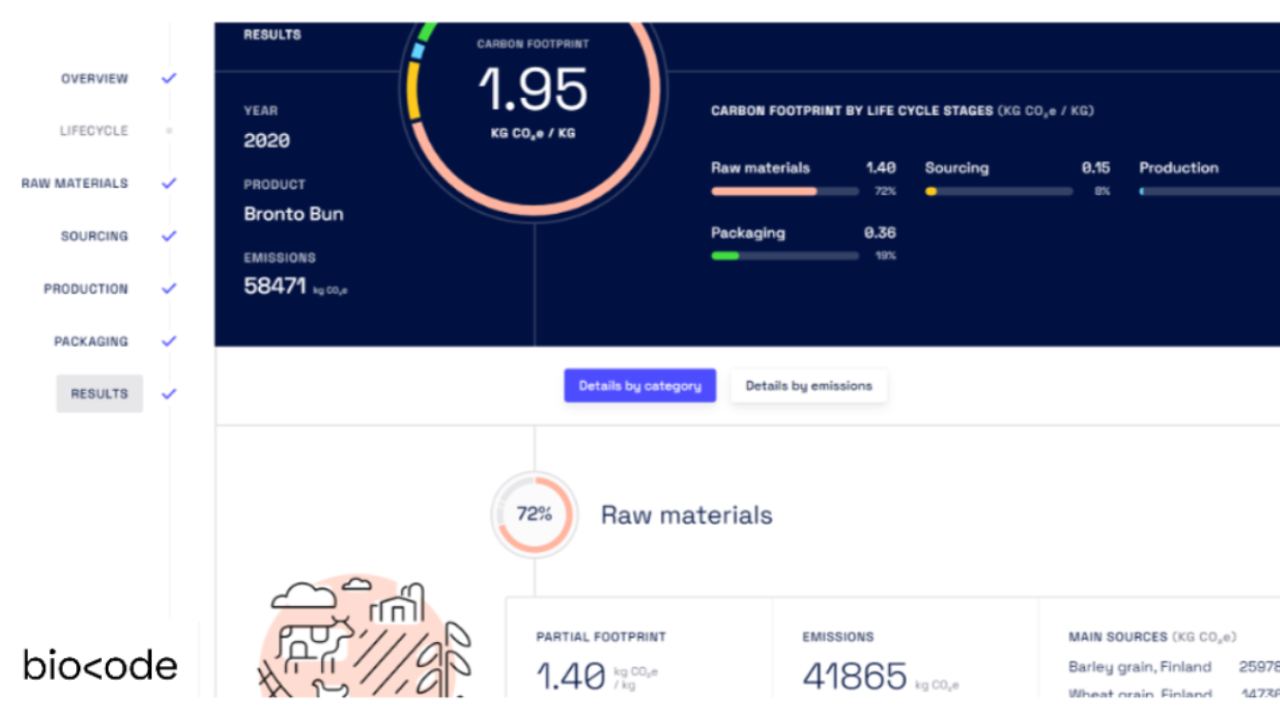Click the Packaging green progress bar
Viewport: 1280px width, 720px height.
click(785, 256)
